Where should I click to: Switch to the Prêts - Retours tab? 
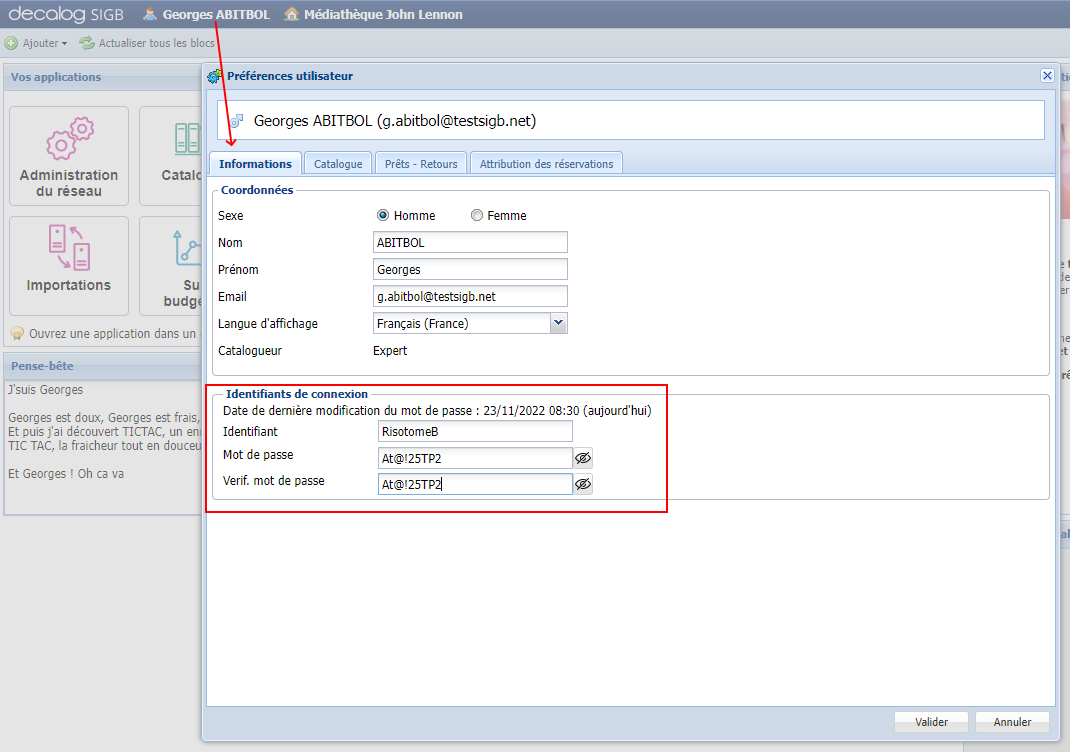[421, 163]
